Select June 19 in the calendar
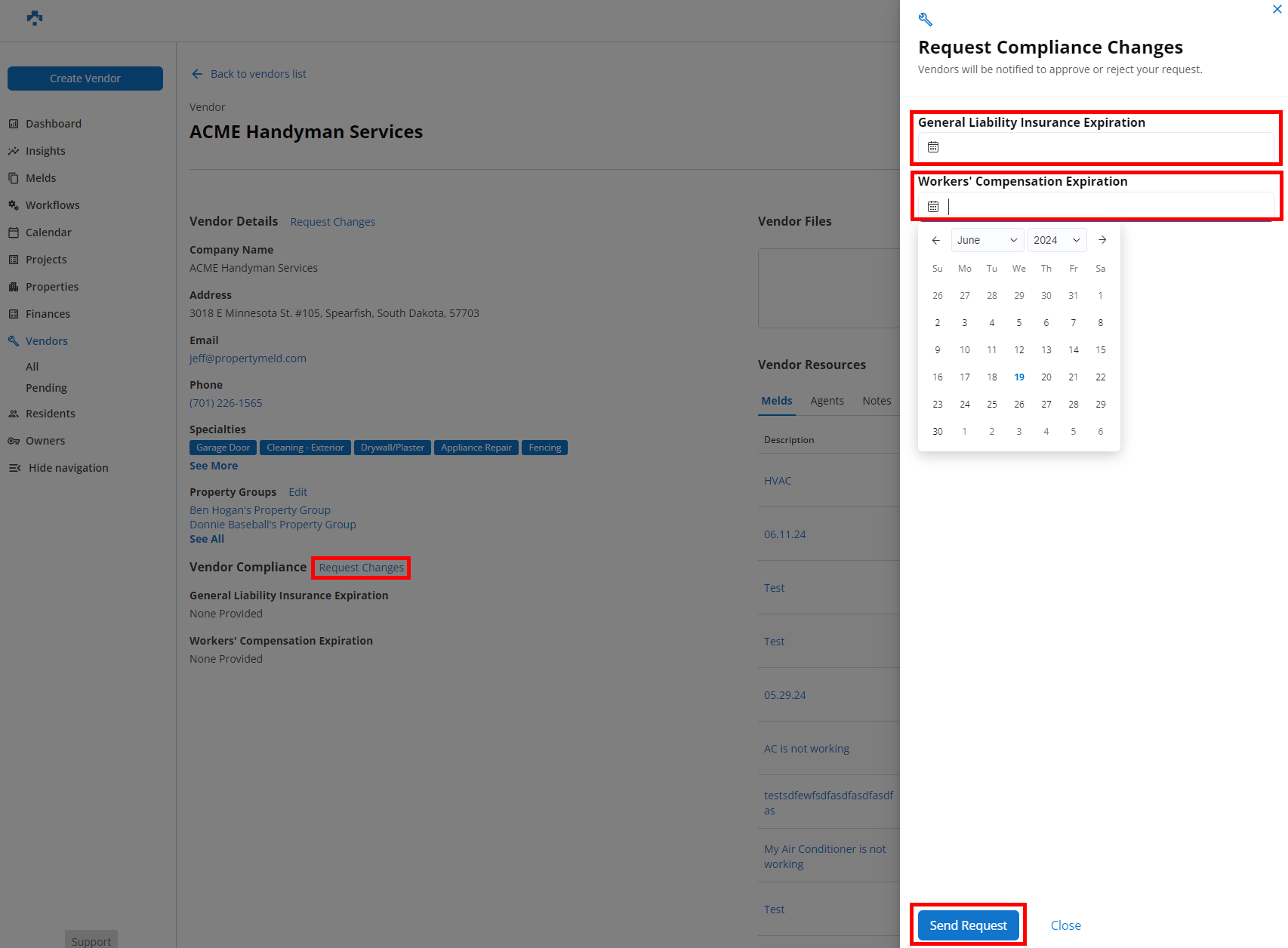This screenshot has height=948, width=1288. coord(1019,377)
